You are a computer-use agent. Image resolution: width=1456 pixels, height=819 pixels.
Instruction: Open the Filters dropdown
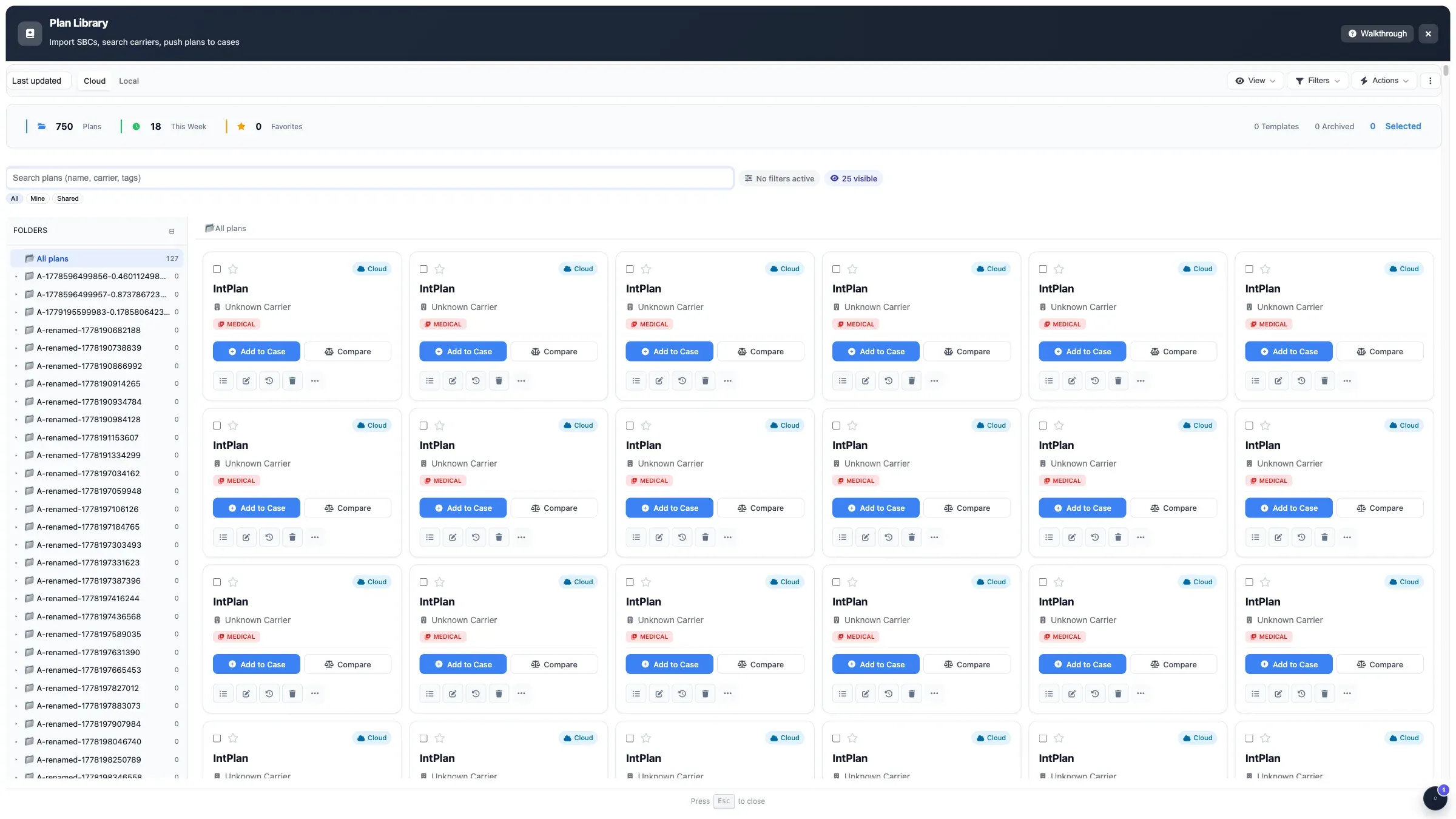[1317, 81]
